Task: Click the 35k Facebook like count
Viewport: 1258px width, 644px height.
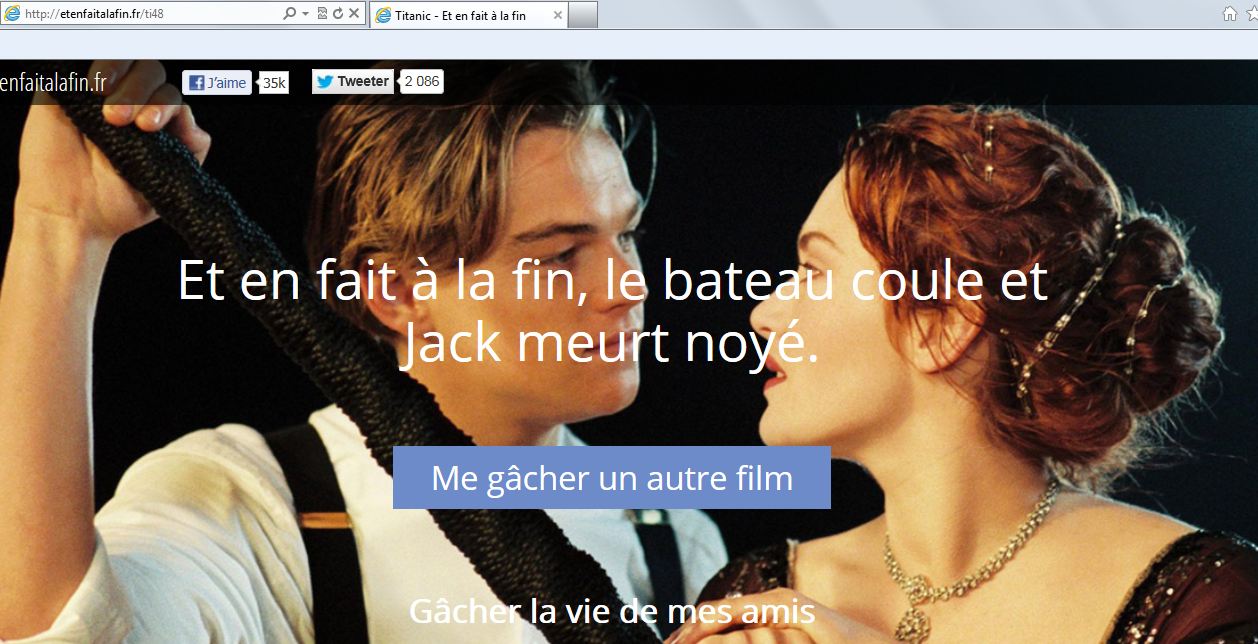Action: [x=274, y=83]
